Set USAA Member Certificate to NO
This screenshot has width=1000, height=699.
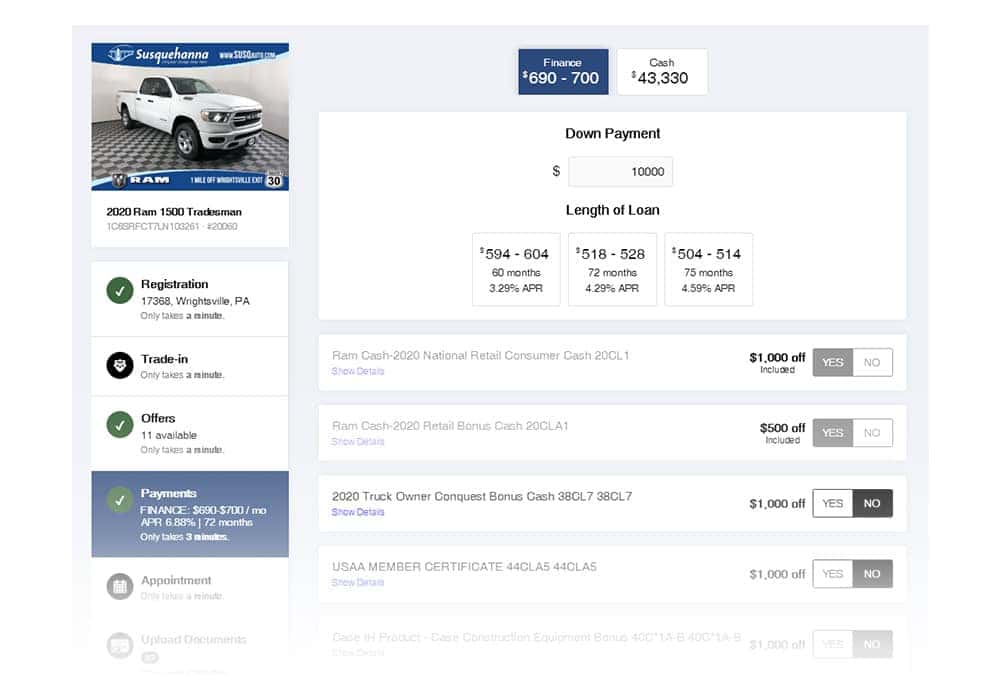coord(872,574)
